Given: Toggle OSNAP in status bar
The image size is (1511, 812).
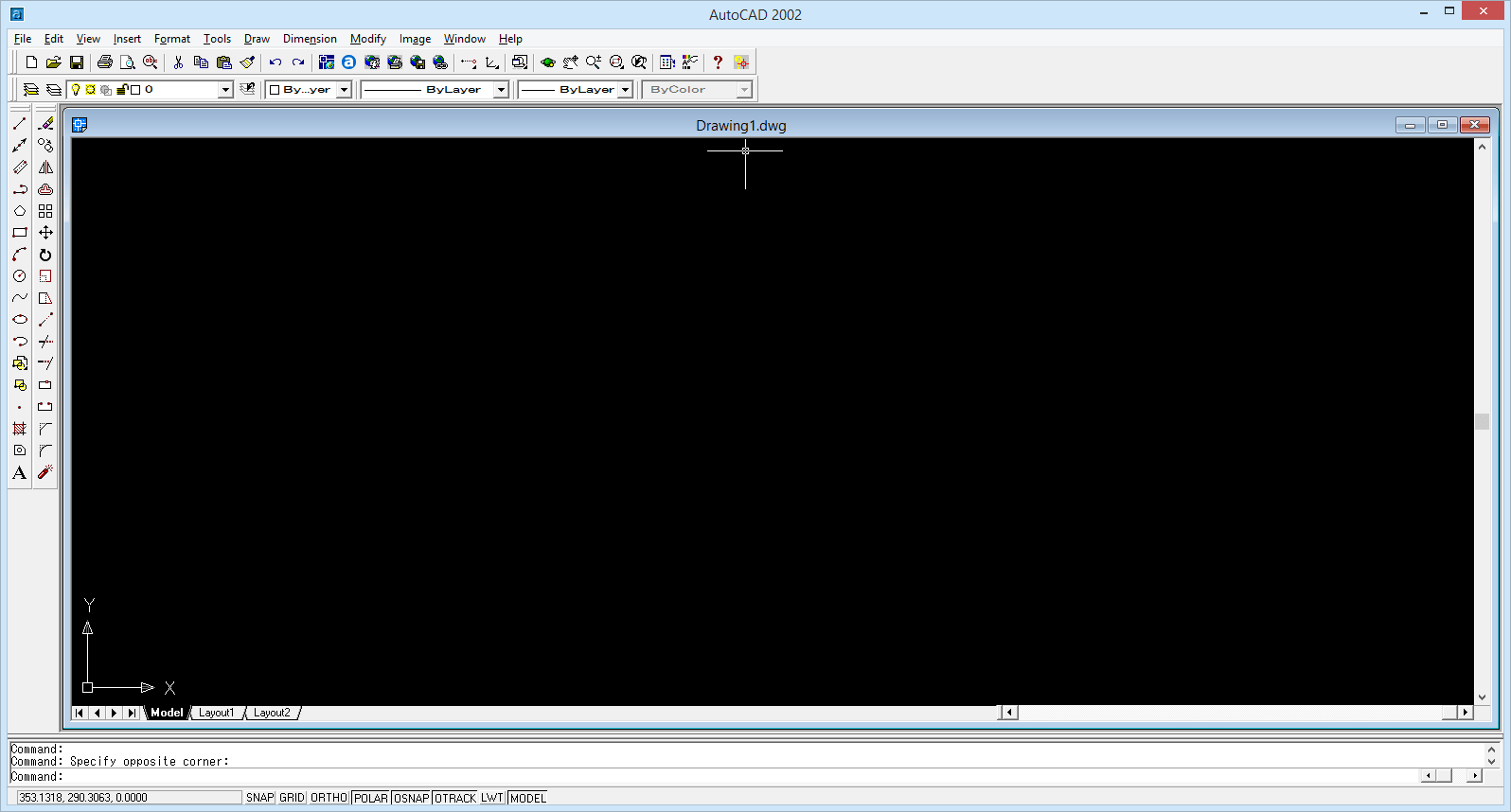Looking at the screenshot, I should (x=411, y=798).
